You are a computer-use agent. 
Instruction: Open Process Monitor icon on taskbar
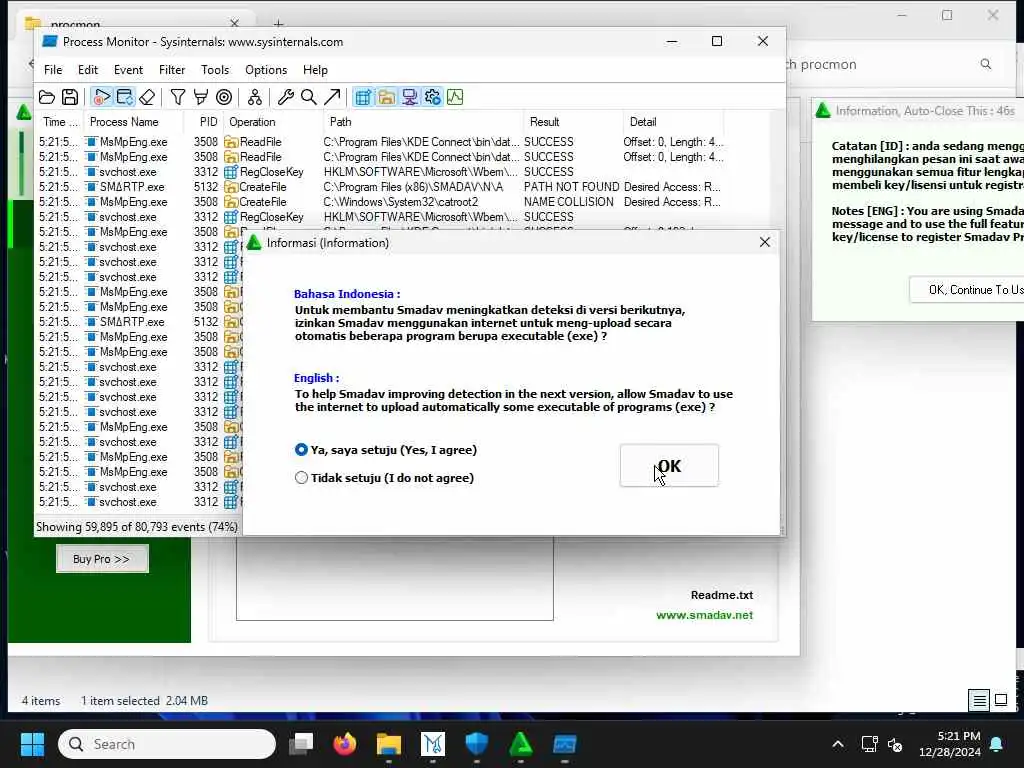point(565,744)
